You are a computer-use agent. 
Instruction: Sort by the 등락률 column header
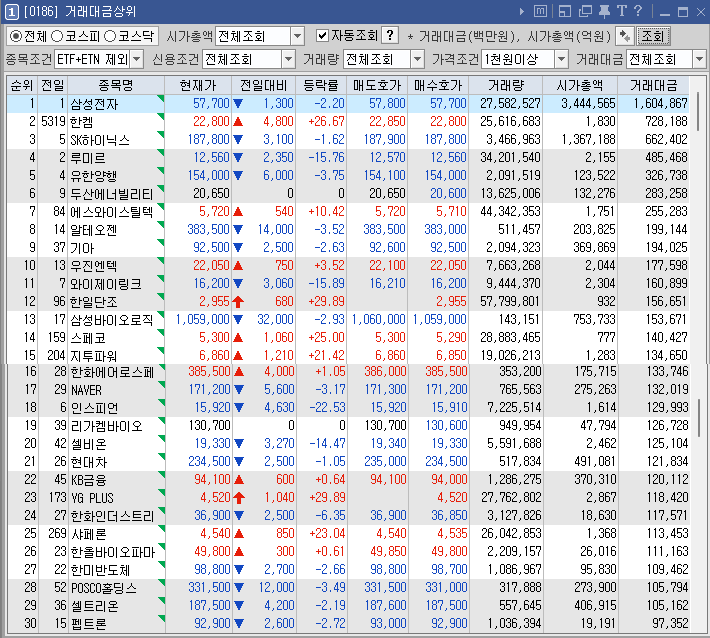[x=321, y=85]
